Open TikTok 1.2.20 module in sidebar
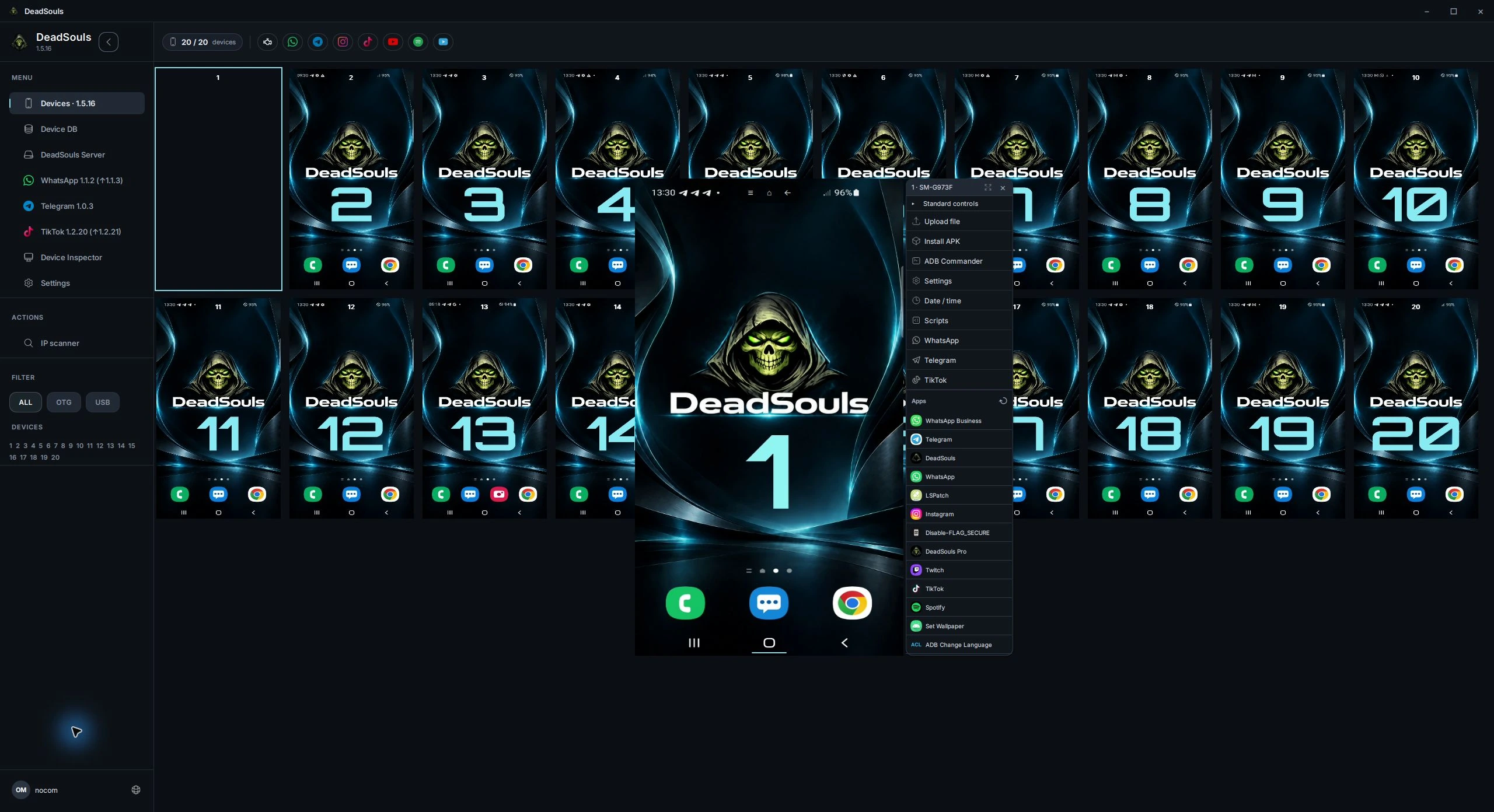 click(x=77, y=232)
